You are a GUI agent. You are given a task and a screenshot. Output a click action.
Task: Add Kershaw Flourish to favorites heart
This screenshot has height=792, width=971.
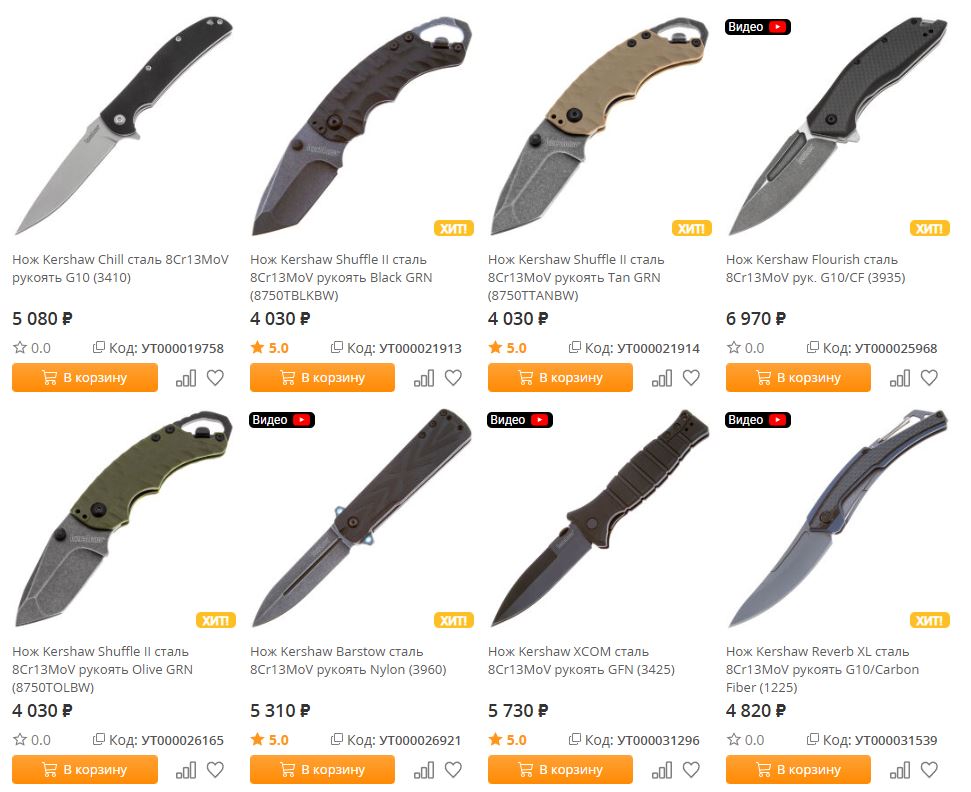[x=929, y=378]
